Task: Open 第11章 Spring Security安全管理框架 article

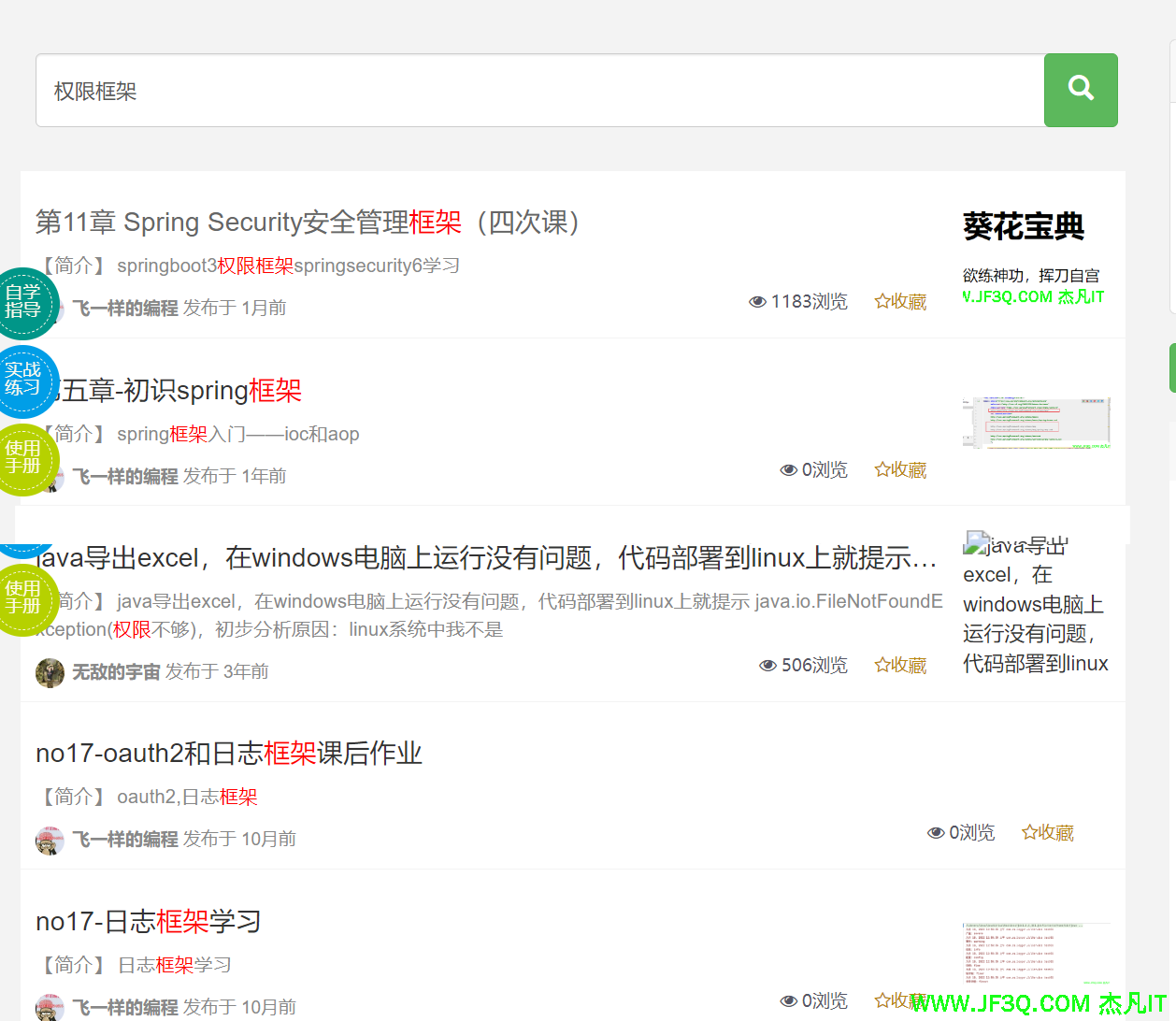Action: pos(308,223)
